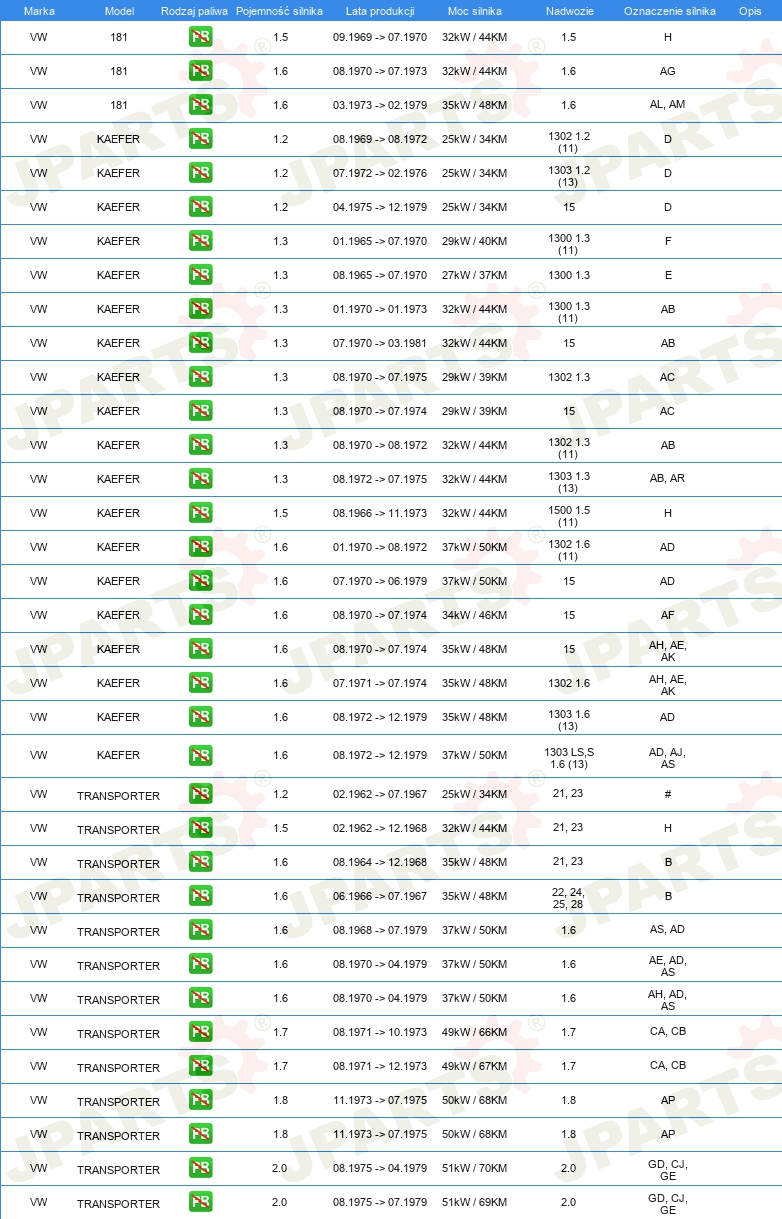Image resolution: width=782 pixels, height=1219 pixels.
Task: Click fuel icon in TRANSPORTER 49kW / 66KM row
Action: click(200, 1033)
